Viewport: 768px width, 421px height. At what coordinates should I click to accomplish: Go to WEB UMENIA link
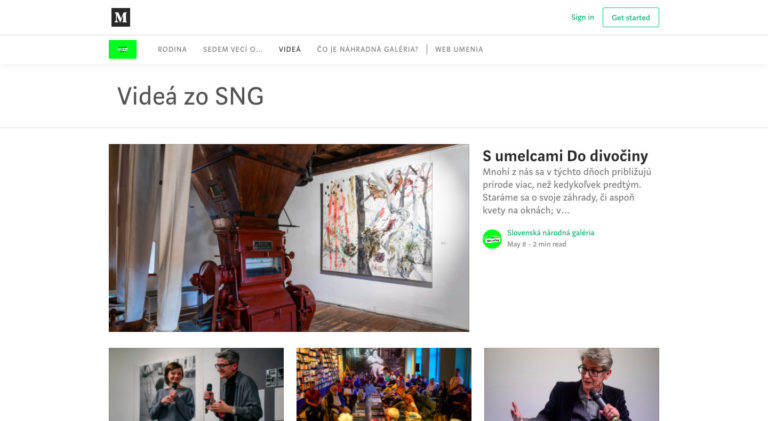(x=459, y=49)
